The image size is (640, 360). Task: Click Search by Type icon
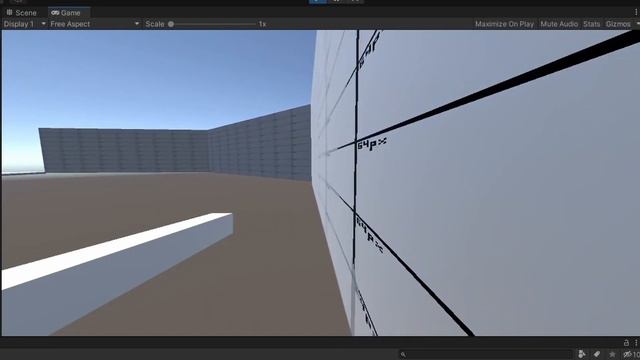(x=582, y=354)
